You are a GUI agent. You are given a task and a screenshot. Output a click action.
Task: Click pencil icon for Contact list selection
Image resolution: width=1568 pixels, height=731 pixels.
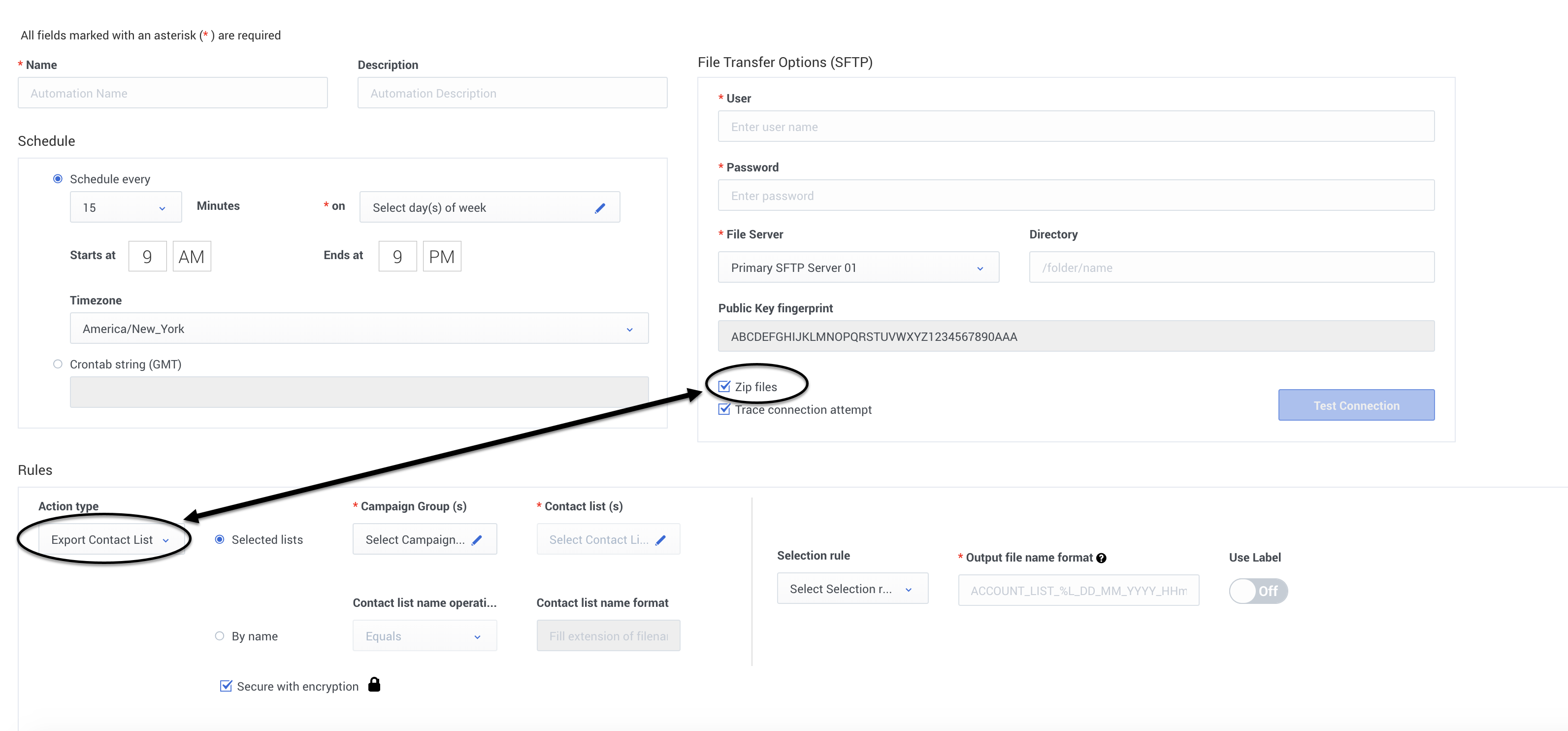tap(660, 540)
